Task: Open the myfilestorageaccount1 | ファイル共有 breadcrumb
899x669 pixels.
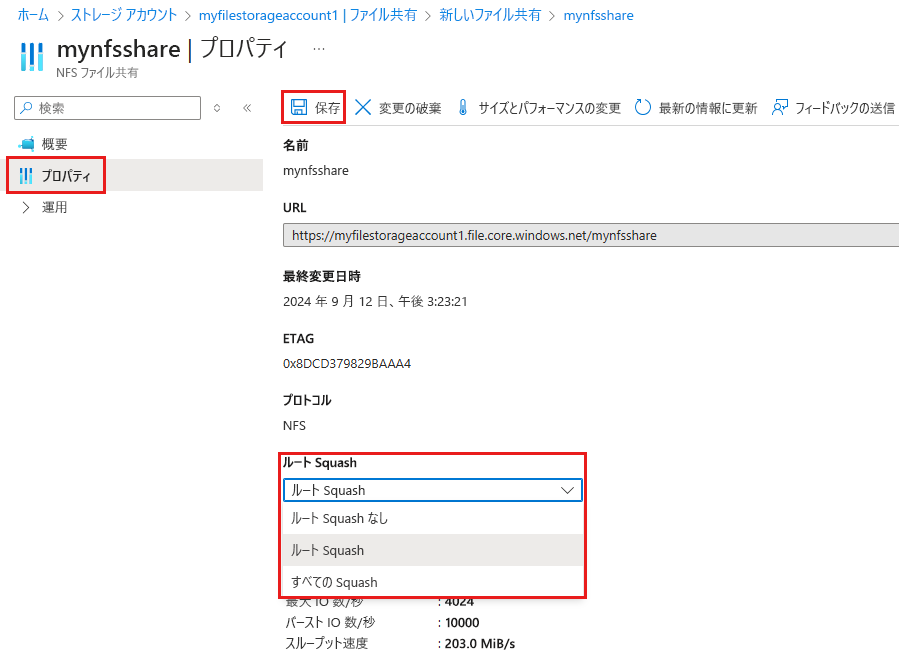Action: (x=308, y=15)
